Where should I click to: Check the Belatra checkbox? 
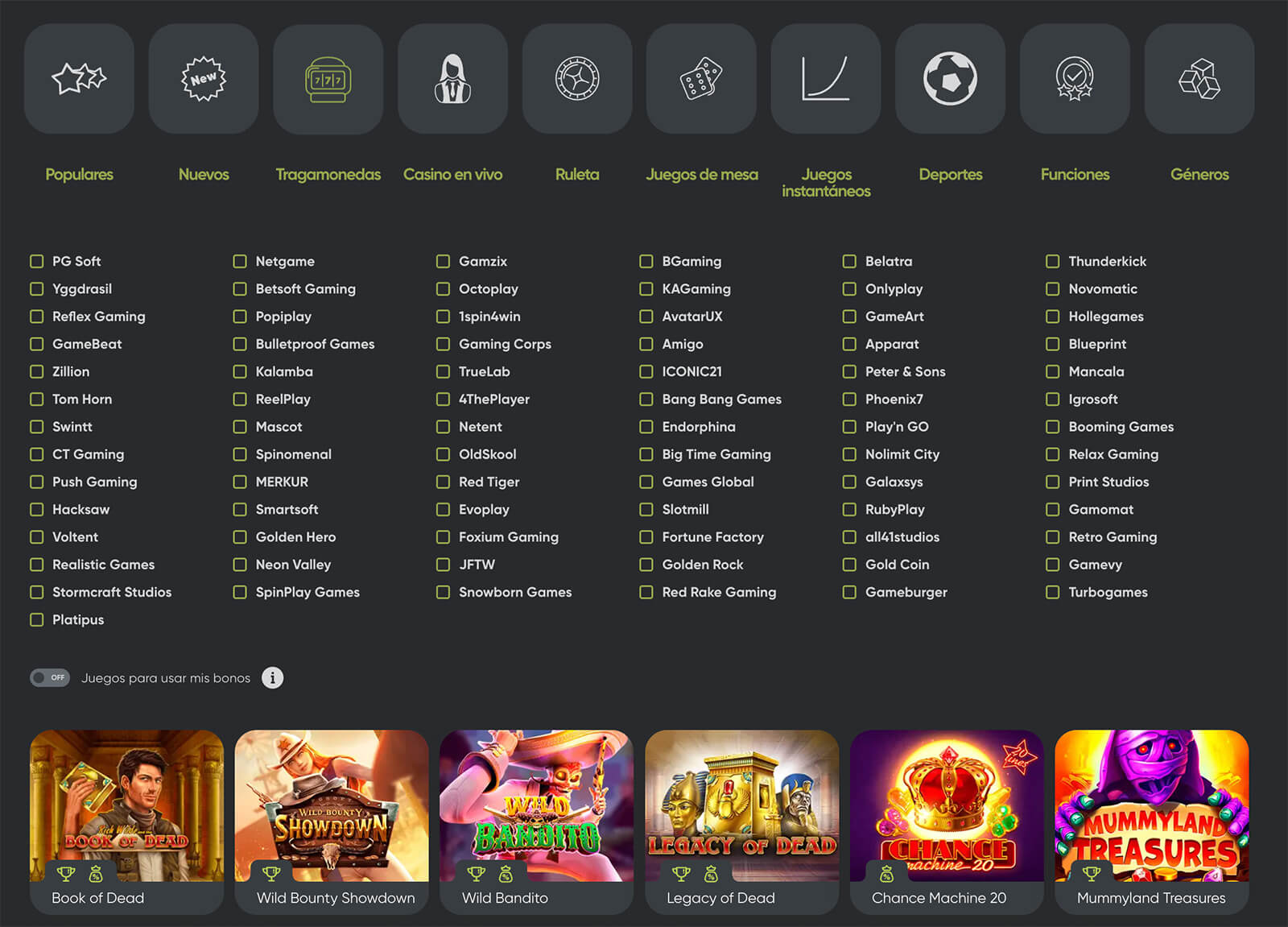tap(849, 261)
